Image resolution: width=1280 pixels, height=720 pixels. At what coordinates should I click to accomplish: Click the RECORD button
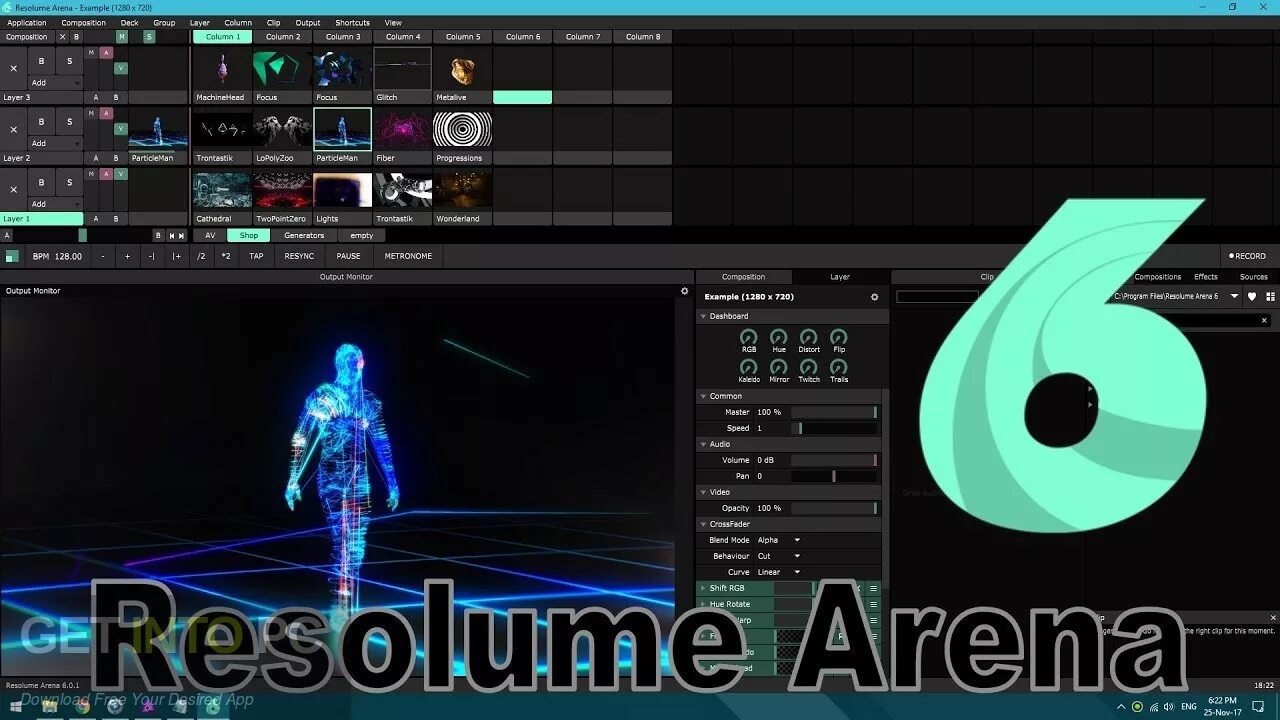(x=1248, y=256)
